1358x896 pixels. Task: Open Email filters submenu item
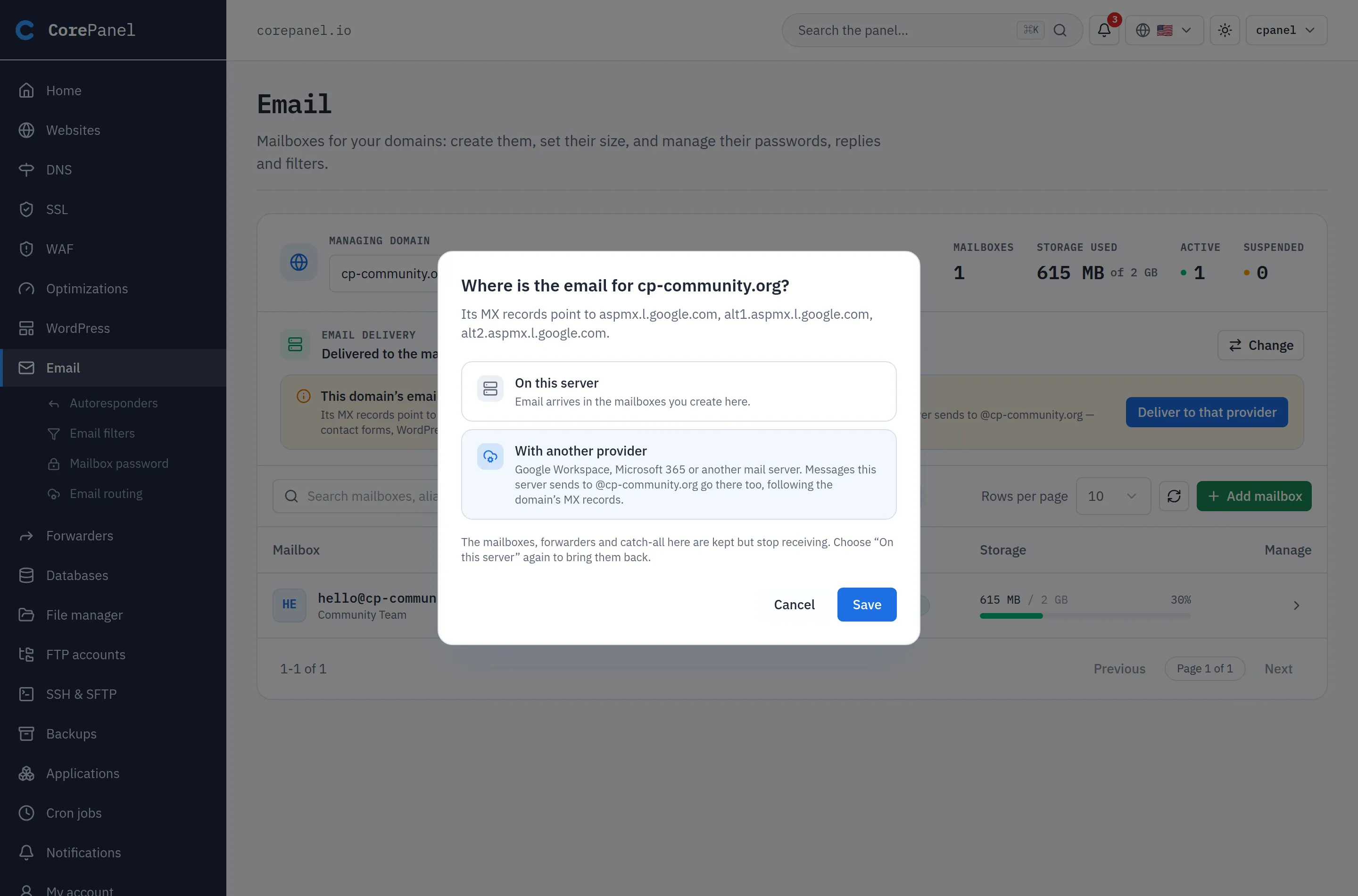[x=102, y=434]
